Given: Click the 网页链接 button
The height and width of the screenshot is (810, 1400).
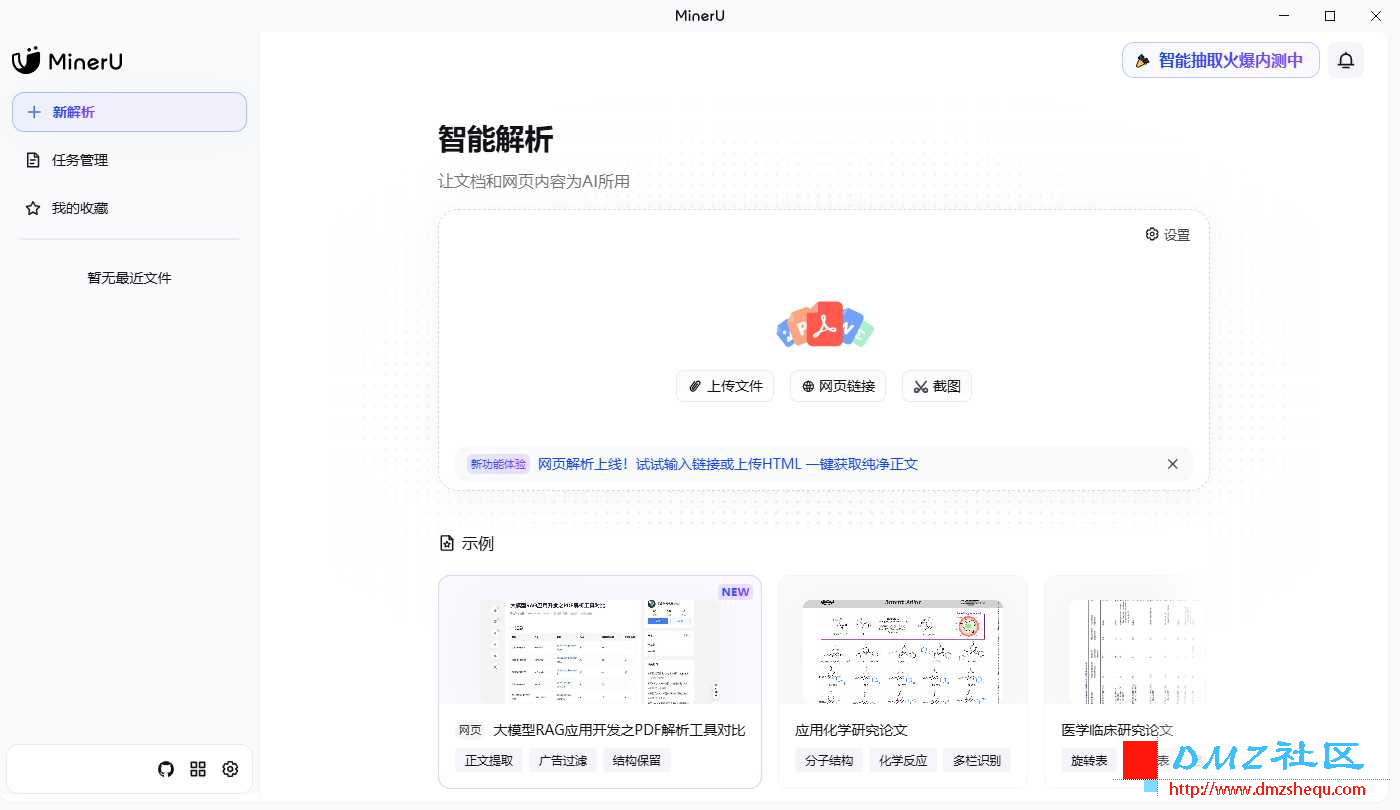Looking at the screenshot, I should 838,386.
